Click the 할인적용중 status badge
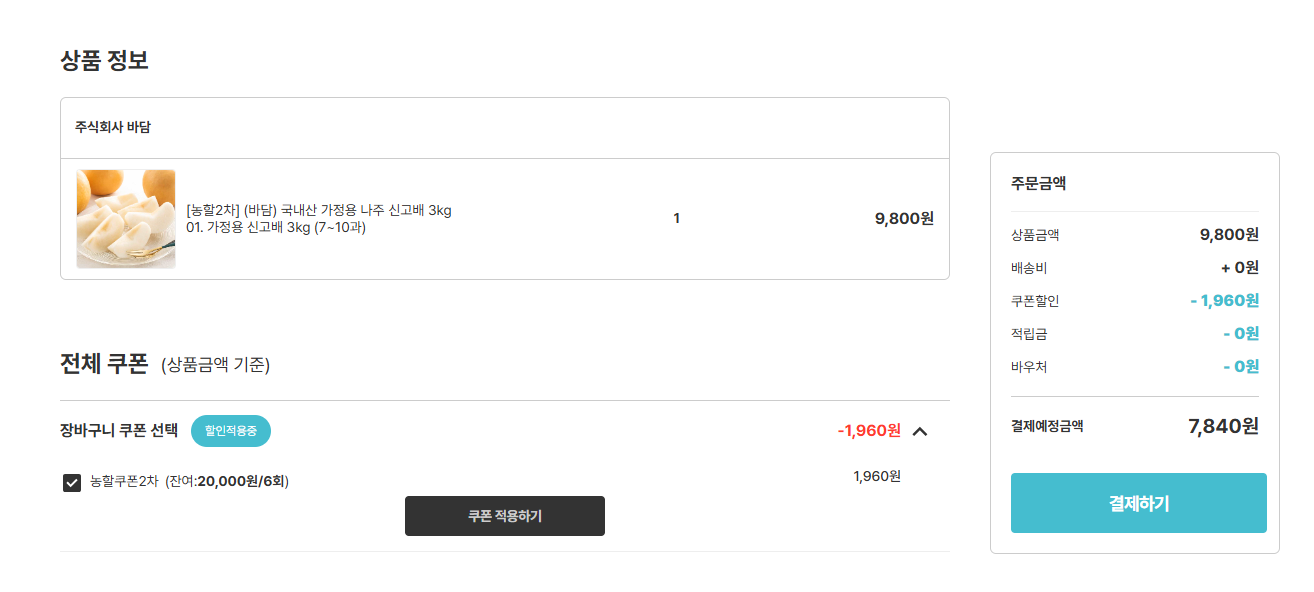The width and height of the screenshot is (1314, 592). 230,431
